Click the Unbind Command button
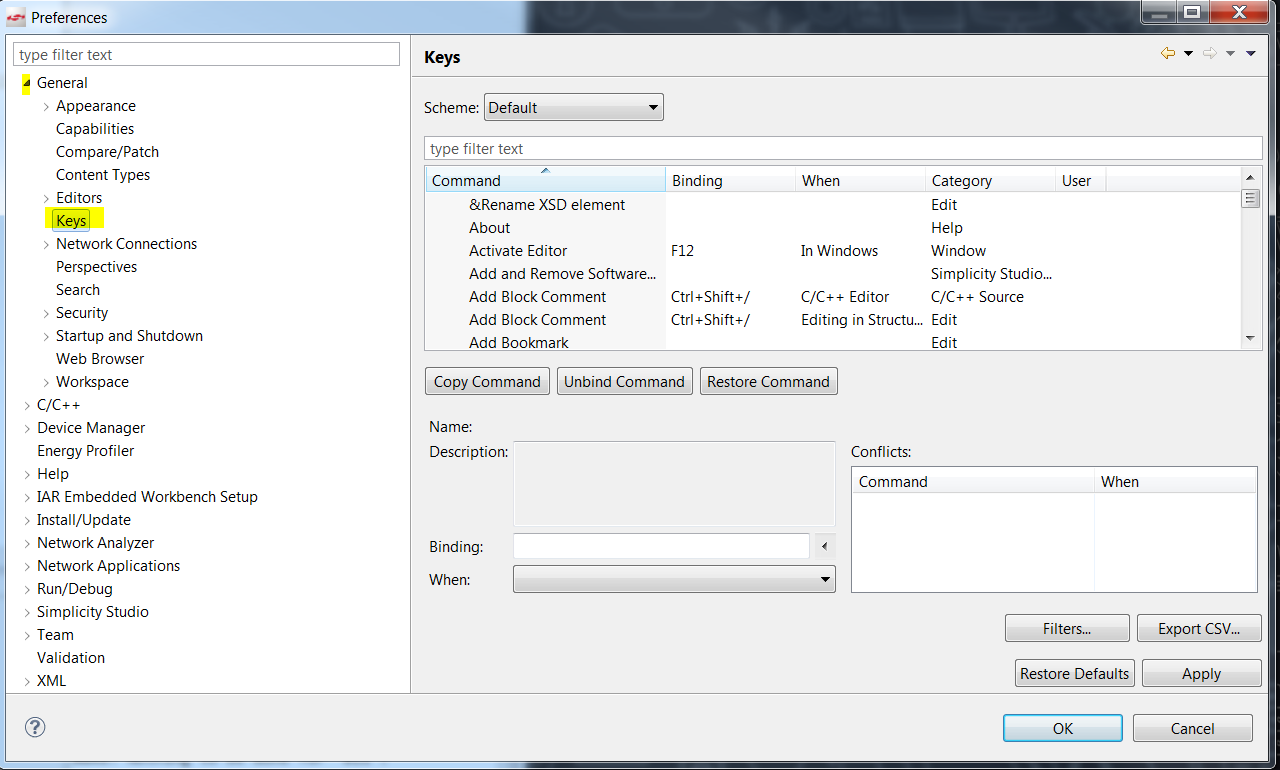This screenshot has width=1280, height=770. (x=624, y=381)
